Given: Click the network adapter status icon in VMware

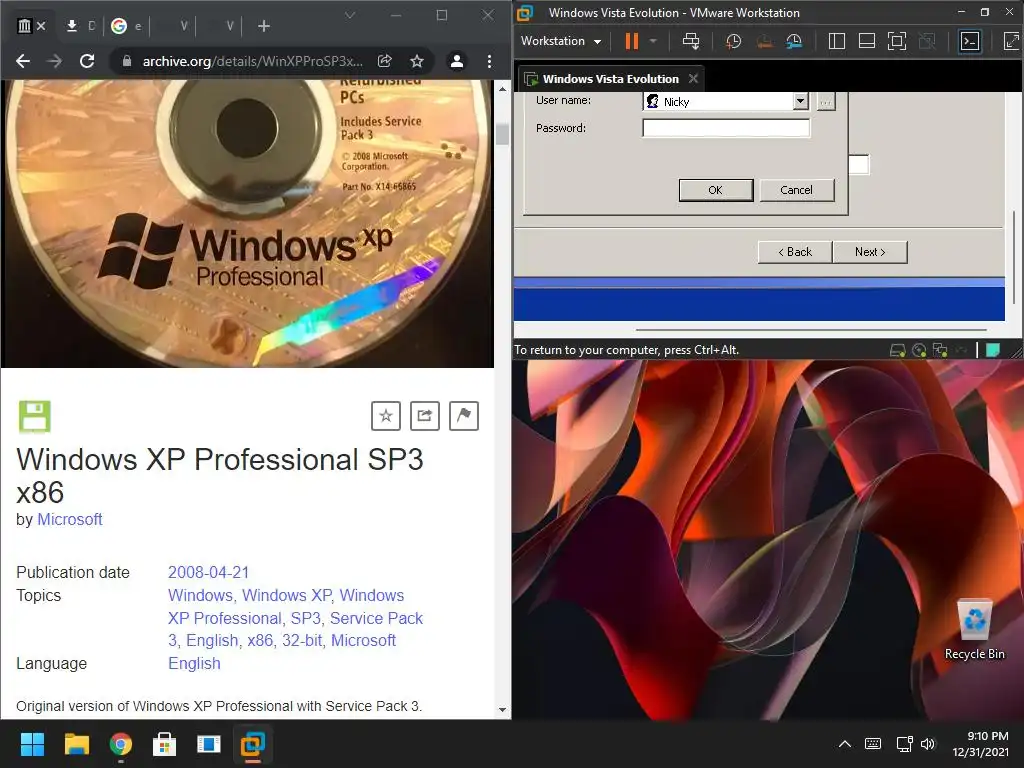Looking at the screenshot, I should coord(940,350).
